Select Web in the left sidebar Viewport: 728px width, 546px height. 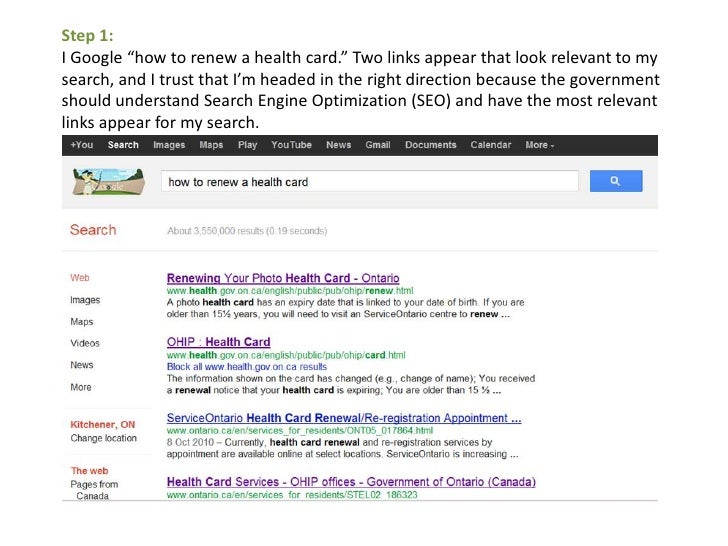tap(80, 278)
